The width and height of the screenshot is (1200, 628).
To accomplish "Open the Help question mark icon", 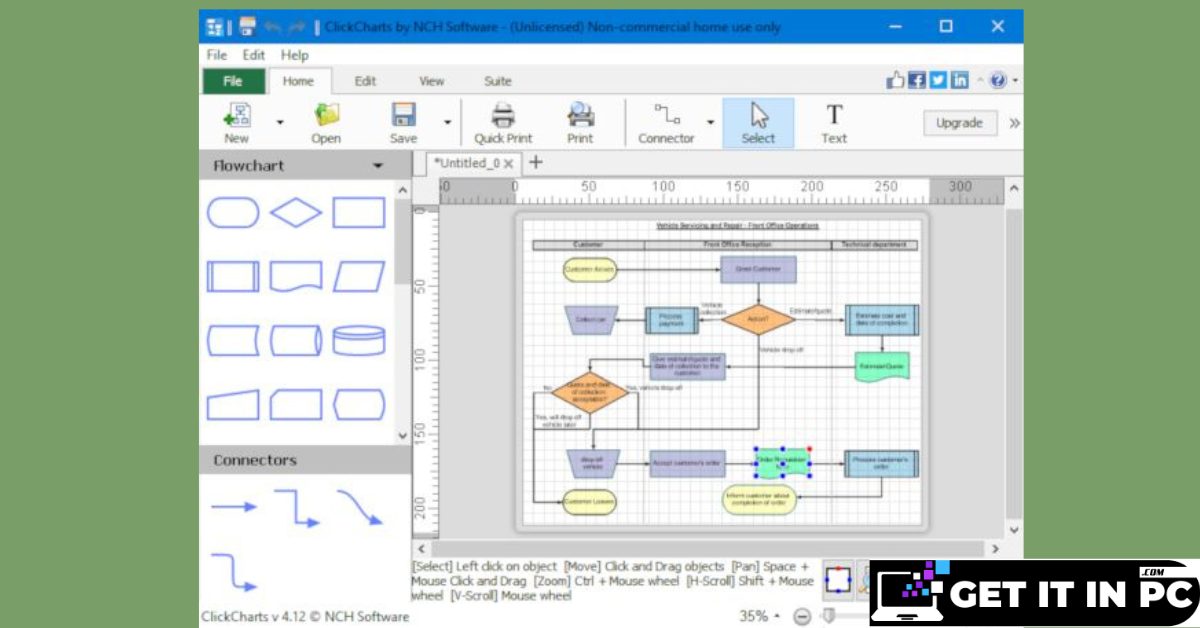I will tap(998, 81).
